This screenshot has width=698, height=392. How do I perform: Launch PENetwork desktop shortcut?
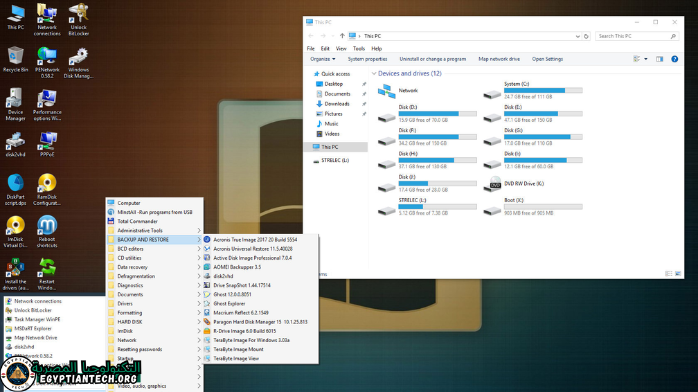47,62
